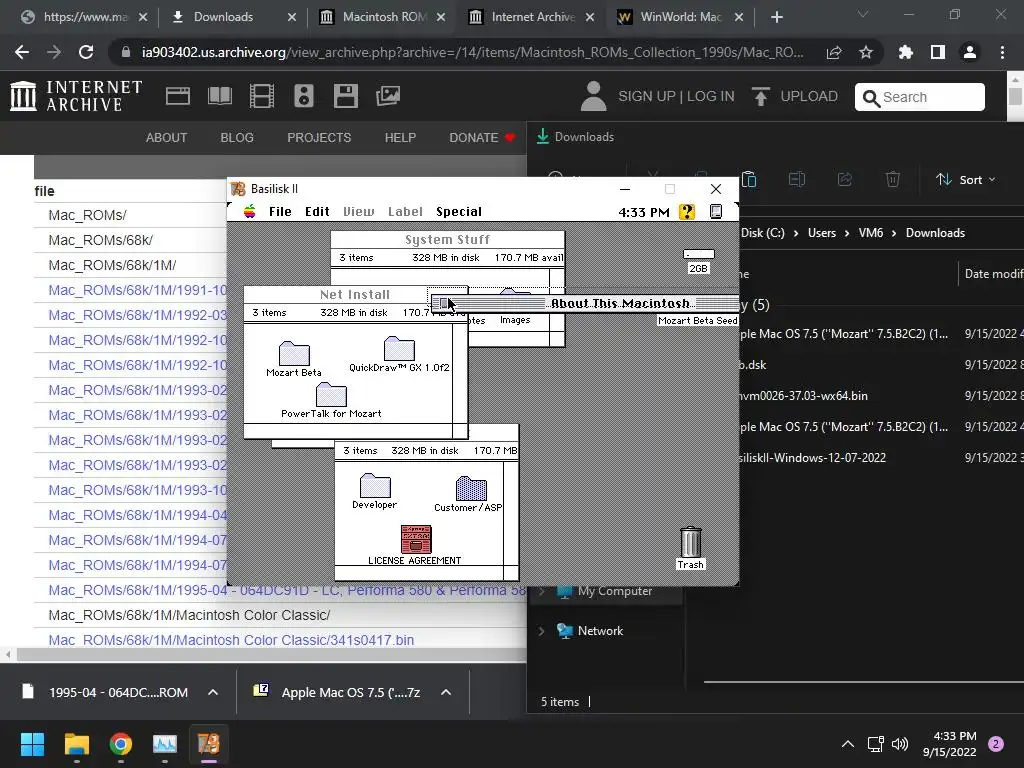The height and width of the screenshot is (768, 1024).
Task: Open the ABOUT link
Action: pyautogui.click(x=167, y=138)
